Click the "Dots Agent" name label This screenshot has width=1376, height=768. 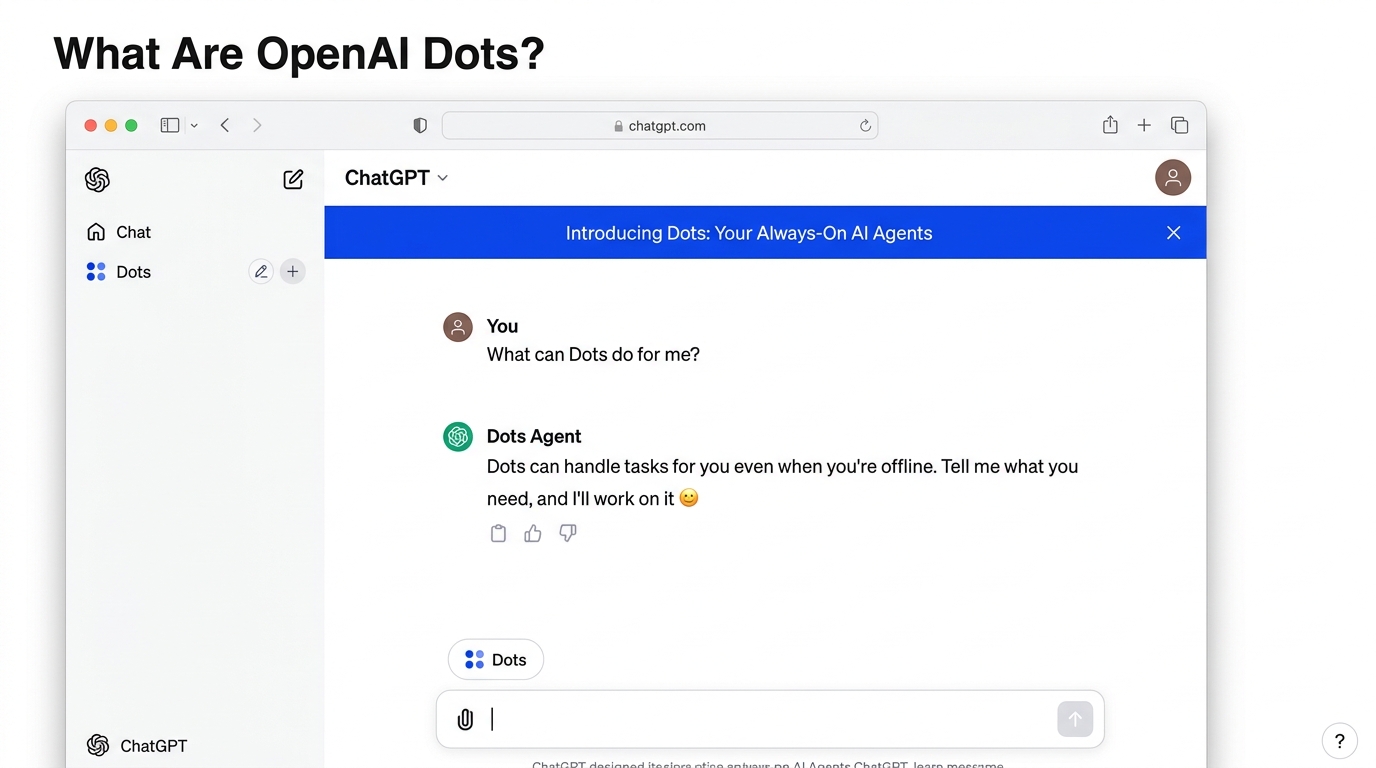point(534,436)
